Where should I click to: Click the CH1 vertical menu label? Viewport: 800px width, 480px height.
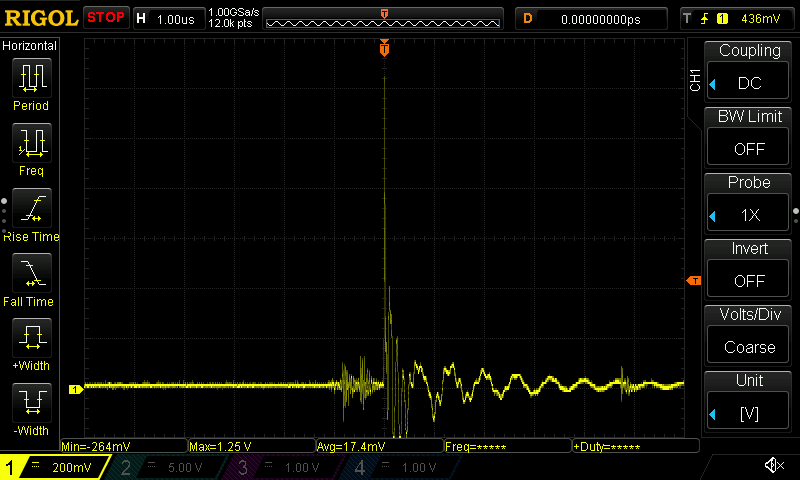[x=695, y=80]
